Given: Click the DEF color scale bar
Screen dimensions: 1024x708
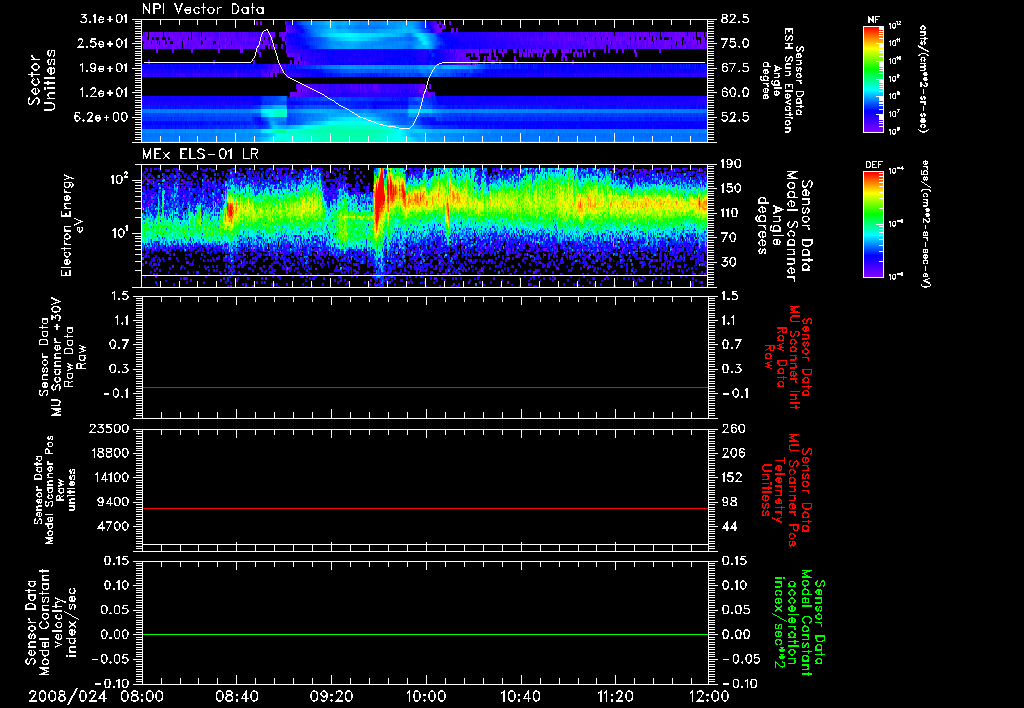Looking at the screenshot, I should point(874,224).
